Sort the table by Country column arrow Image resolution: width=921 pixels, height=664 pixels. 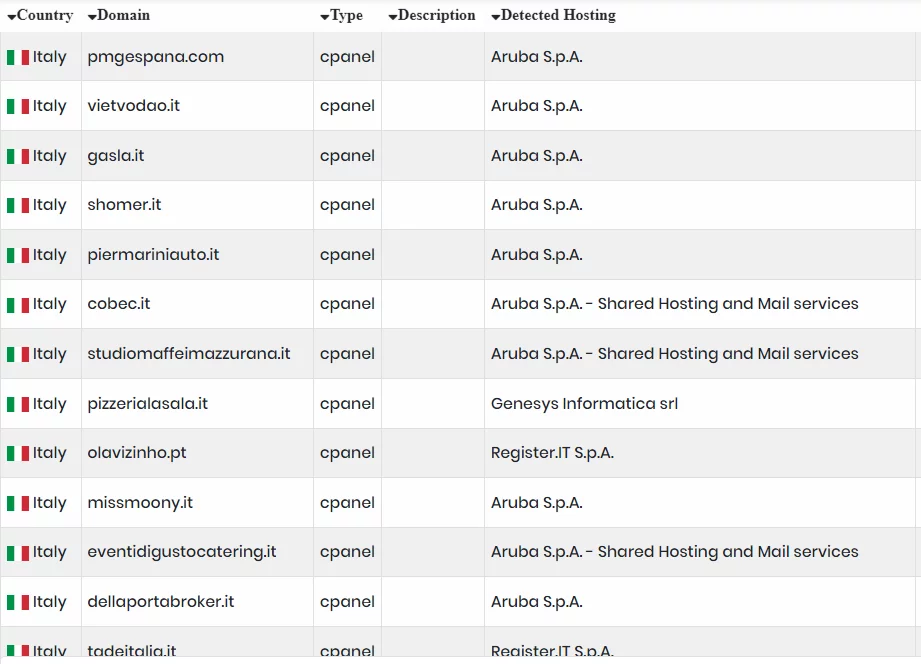12,17
